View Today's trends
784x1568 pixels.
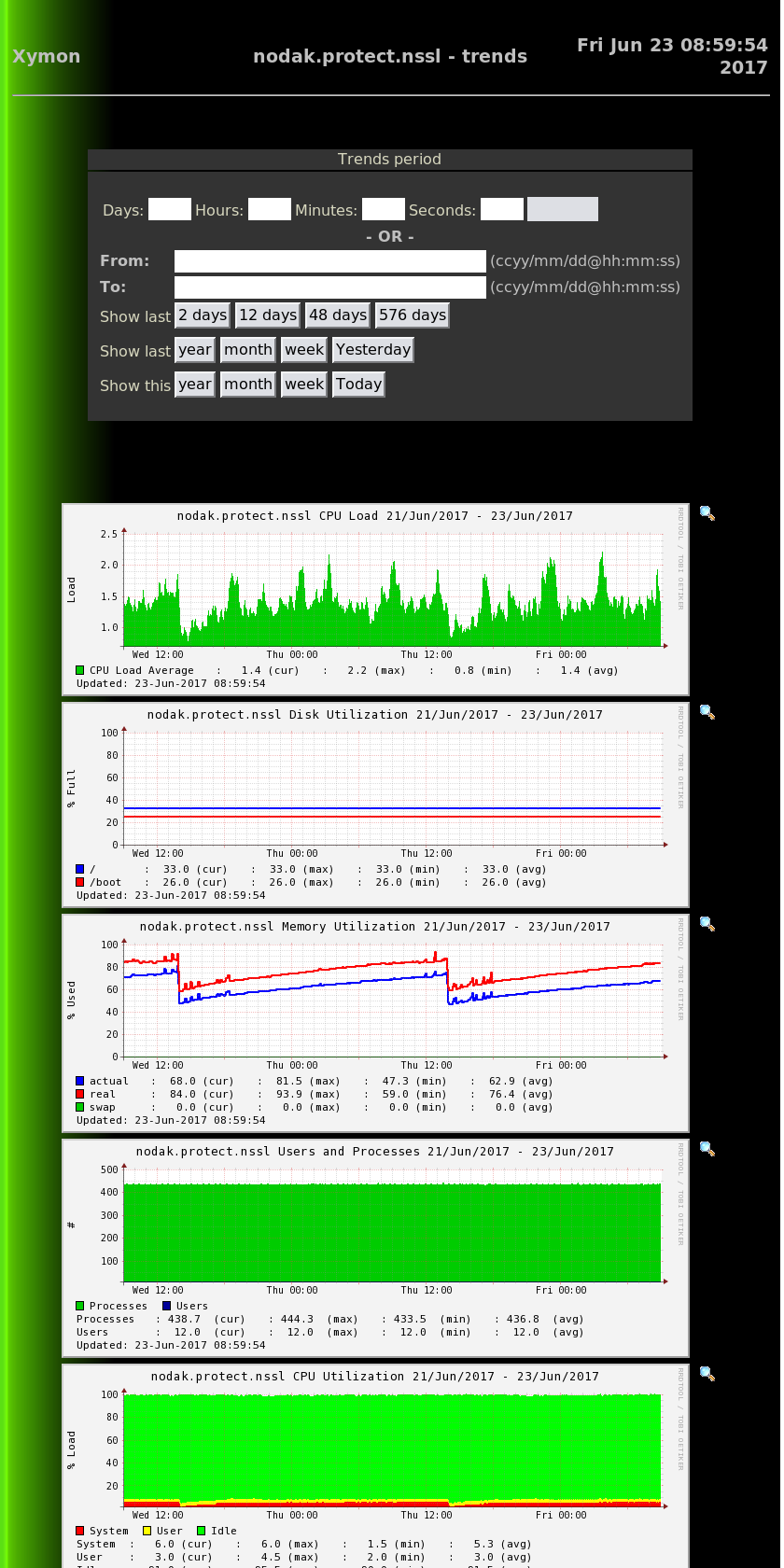pos(359,385)
